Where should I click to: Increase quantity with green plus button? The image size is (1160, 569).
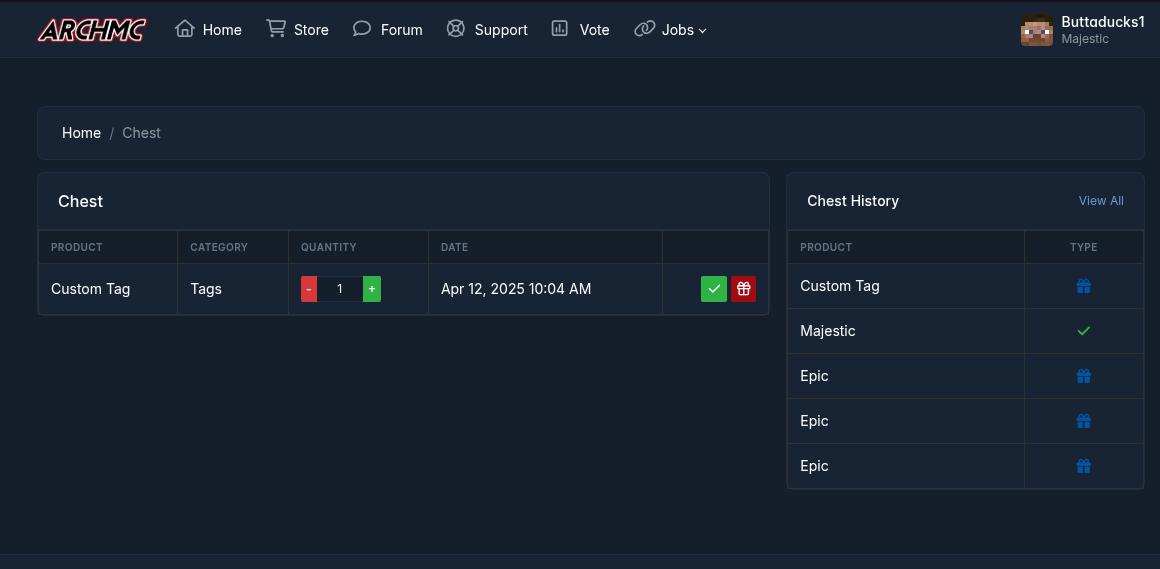click(x=371, y=289)
